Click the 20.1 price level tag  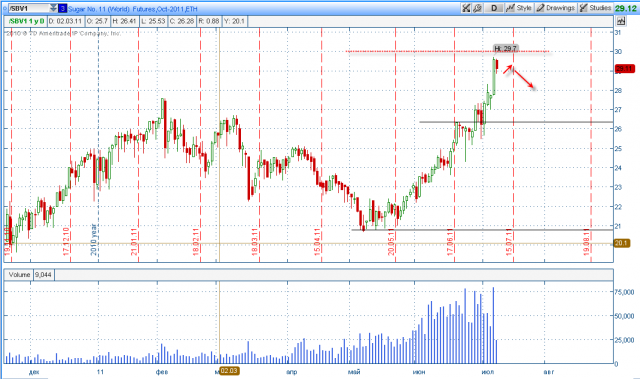622,243
